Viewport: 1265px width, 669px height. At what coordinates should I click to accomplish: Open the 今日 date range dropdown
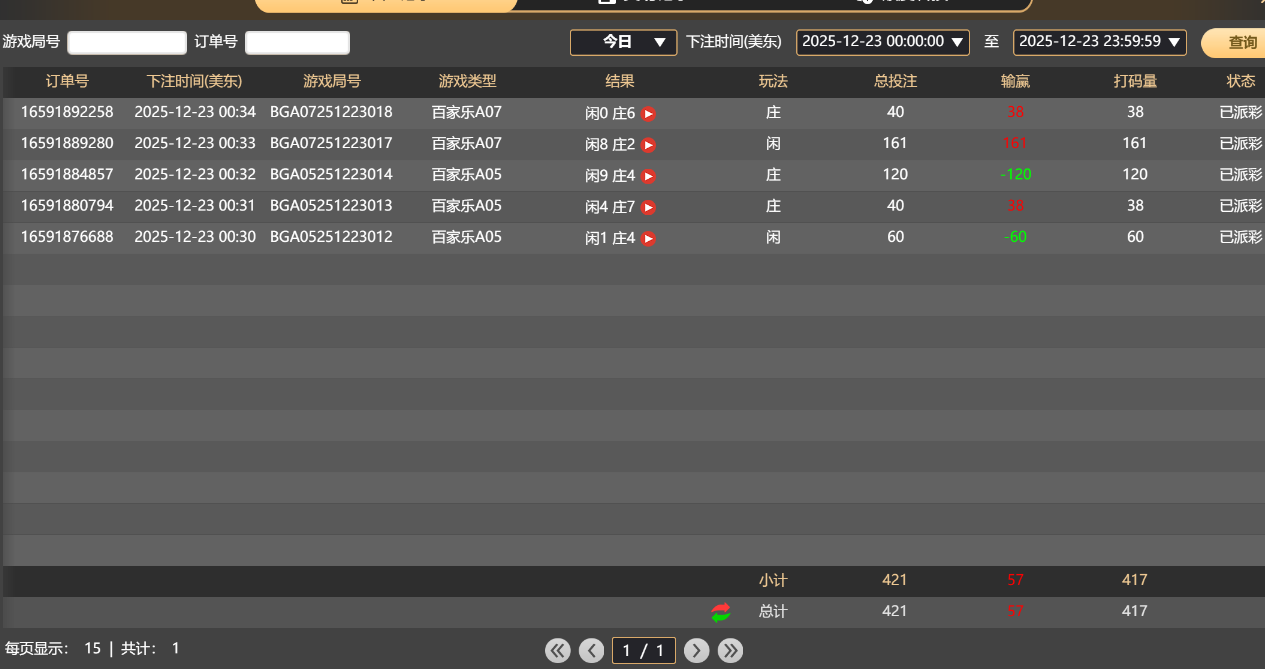[x=623, y=42]
